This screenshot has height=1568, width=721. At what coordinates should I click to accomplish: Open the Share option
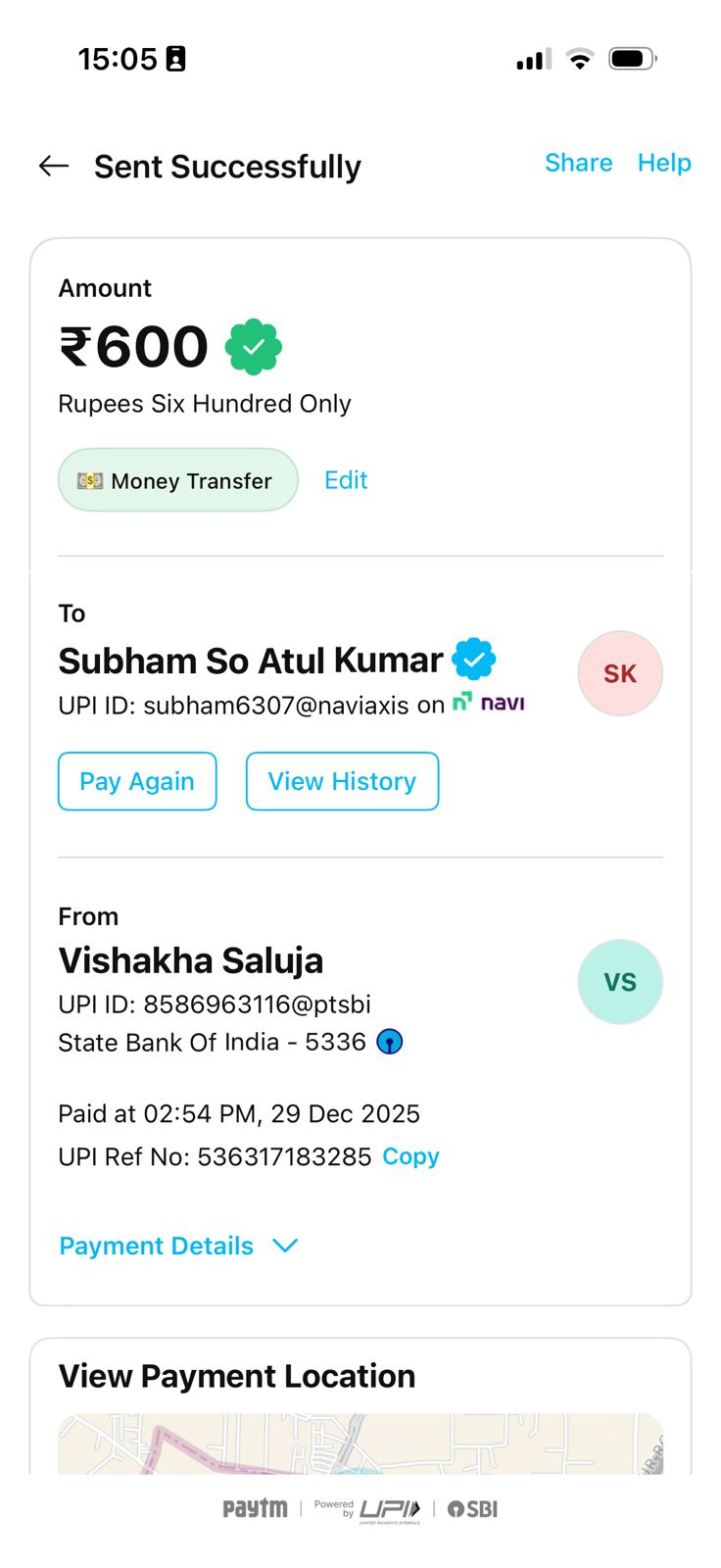tap(578, 163)
